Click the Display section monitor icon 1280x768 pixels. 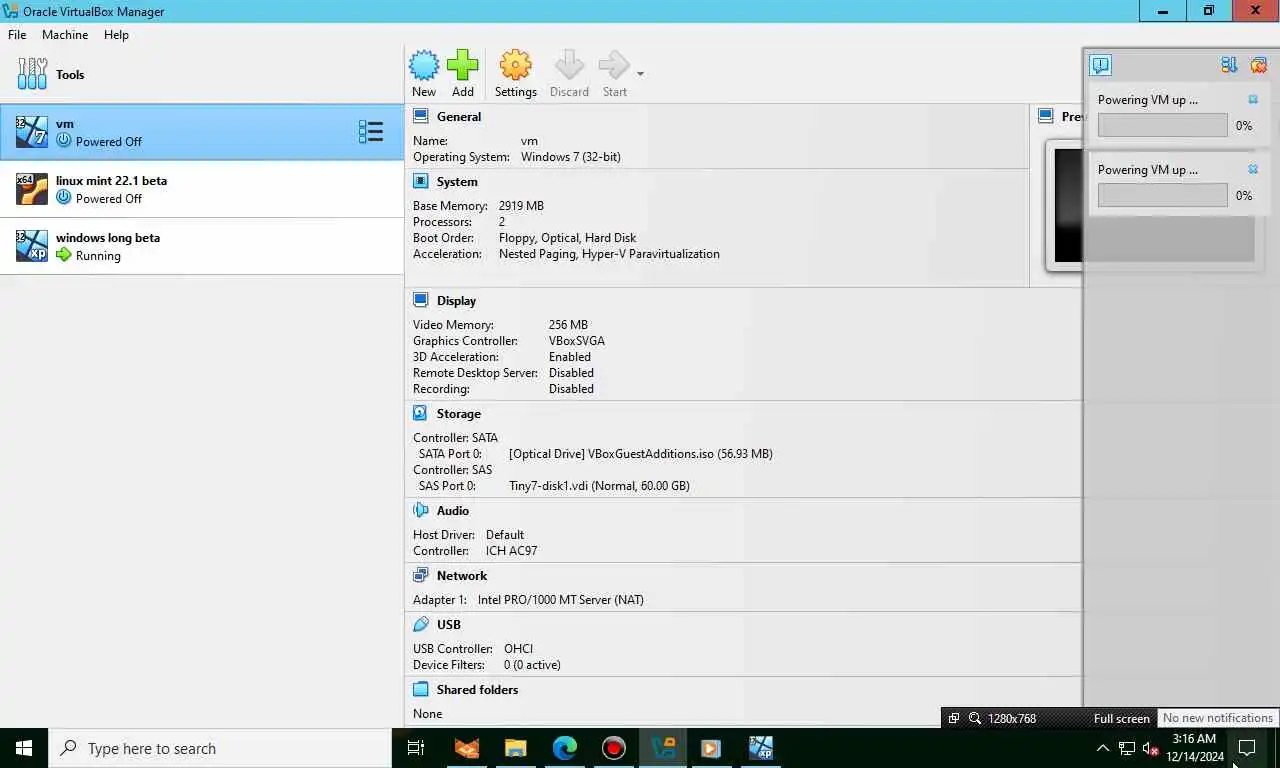421,301
